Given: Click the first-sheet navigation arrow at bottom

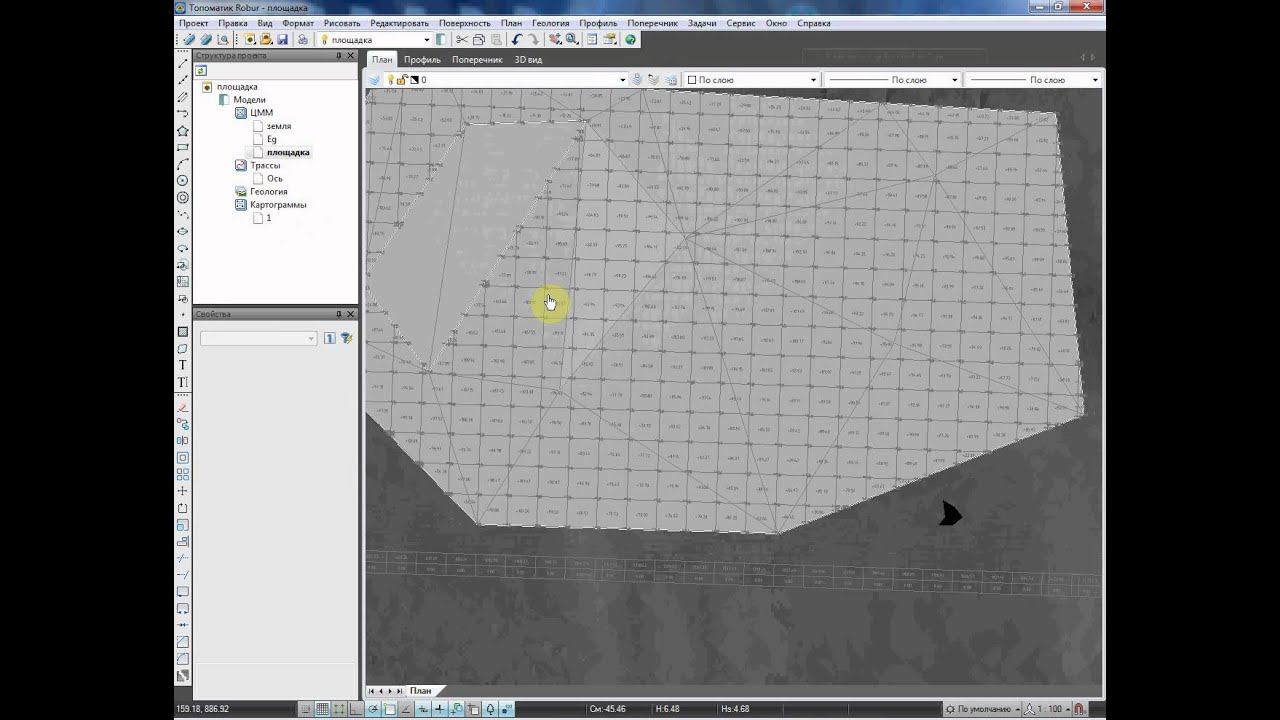Looking at the screenshot, I should [x=372, y=691].
